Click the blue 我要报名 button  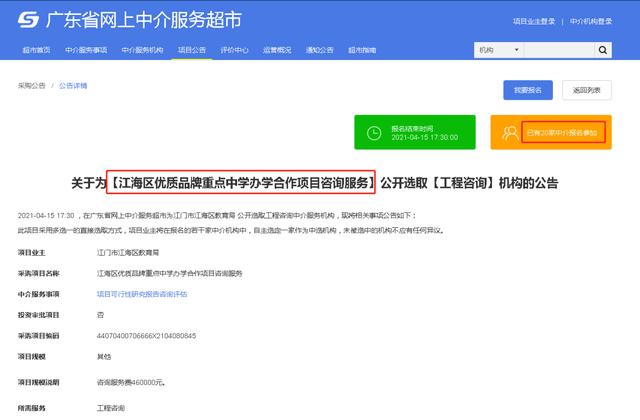coord(528,90)
